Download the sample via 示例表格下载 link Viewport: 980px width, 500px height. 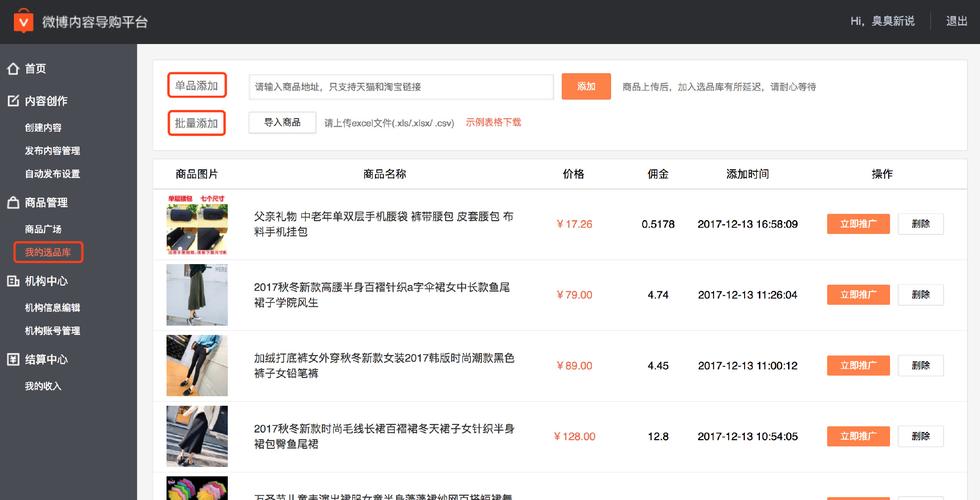[x=493, y=122]
